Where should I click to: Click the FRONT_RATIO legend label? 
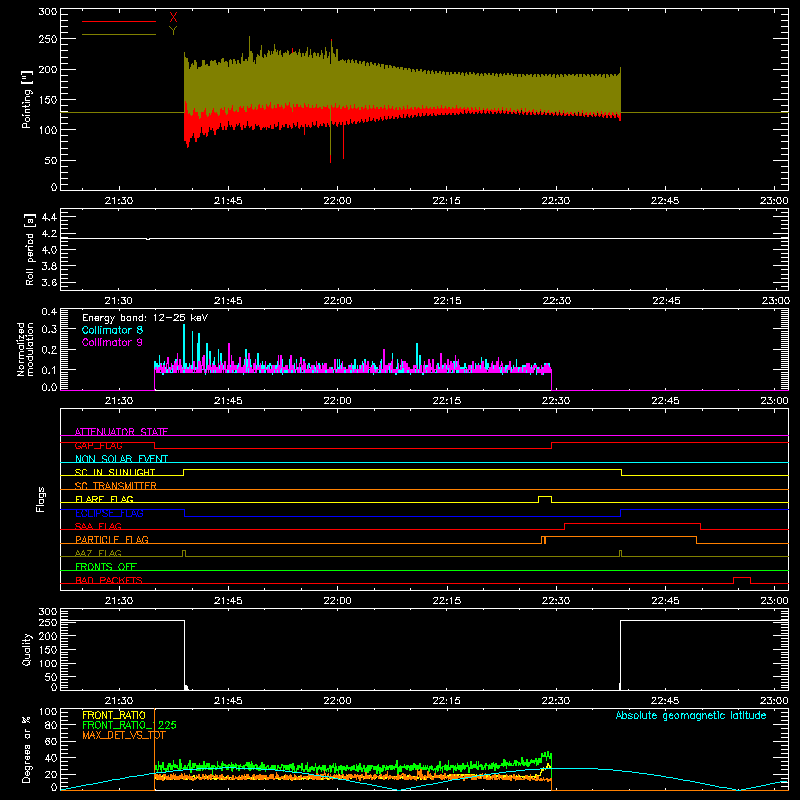(114, 715)
